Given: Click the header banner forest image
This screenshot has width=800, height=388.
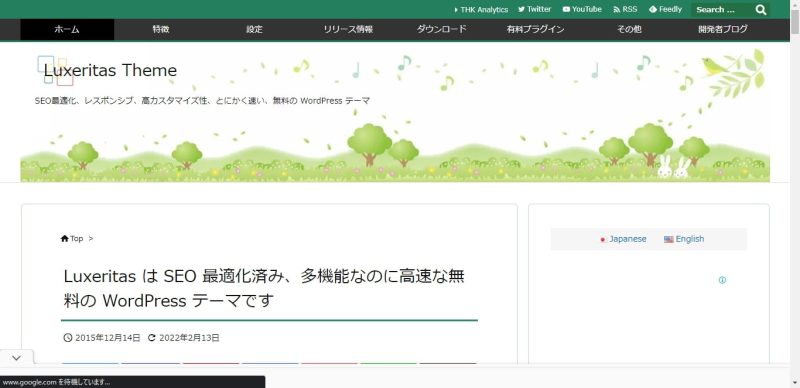Looking at the screenshot, I should click(x=395, y=112).
